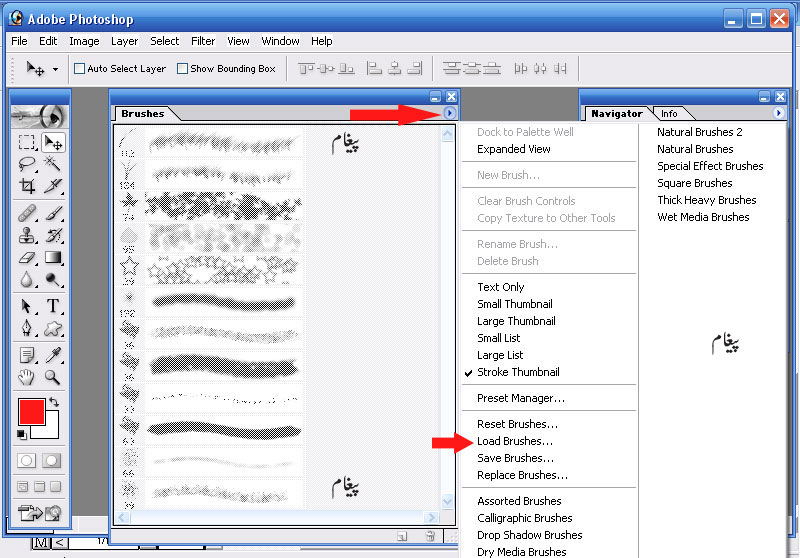The width and height of the screenshot is (800, 558).
Task: Load Special Effect Brushes set
Action: click(x=710, y=166)
